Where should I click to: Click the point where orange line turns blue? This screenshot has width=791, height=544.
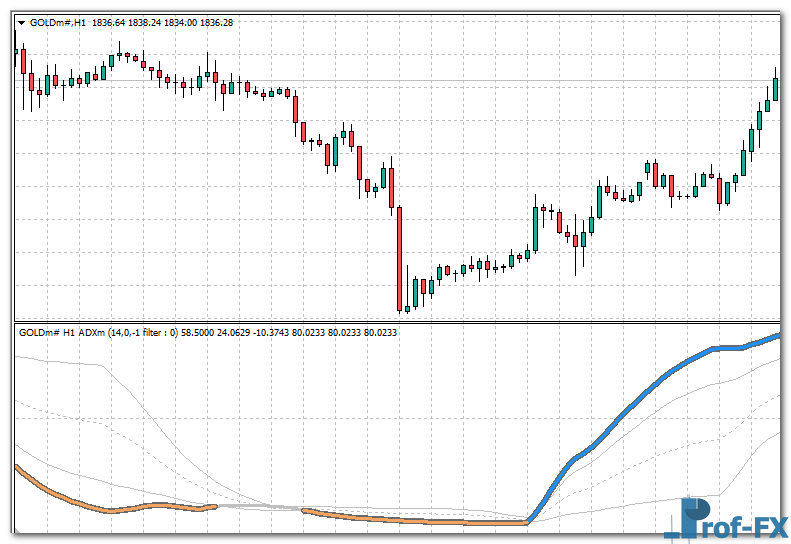529,521
